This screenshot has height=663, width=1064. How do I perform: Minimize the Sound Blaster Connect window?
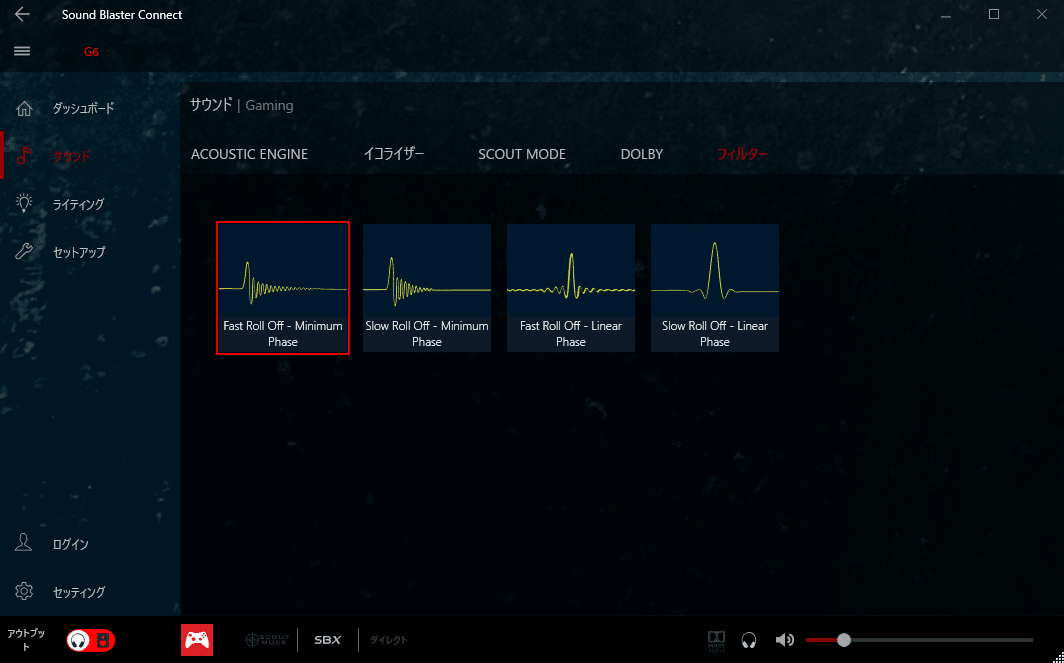coord(945,14)
